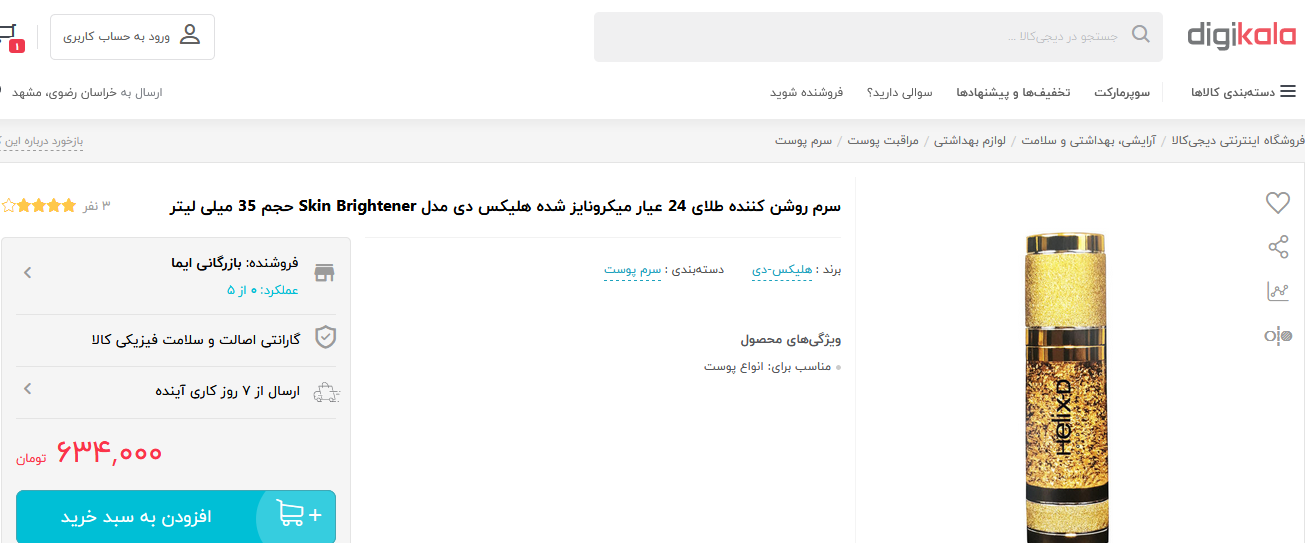Image resolution: width=1305 pixels, height=543 pixels.
Task: Click مناسب برای: انواع پوست feature text
Action: click(767, 367)
